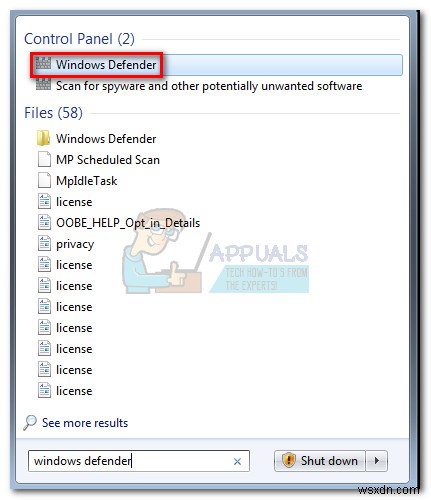Expand the Control Panel (2) results group
This screenshot has width=431, height=500.
point(79,39)
